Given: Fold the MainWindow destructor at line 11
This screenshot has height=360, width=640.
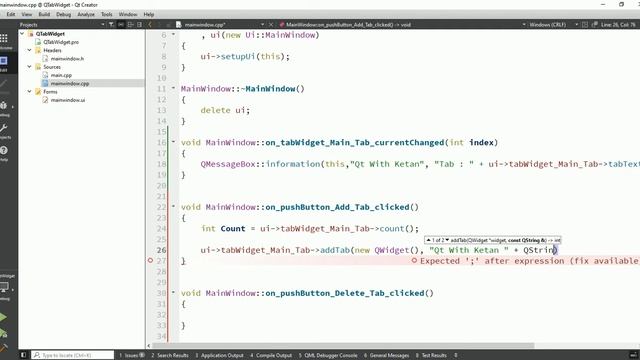Looking at the screenshot, I should coord(173,88).
